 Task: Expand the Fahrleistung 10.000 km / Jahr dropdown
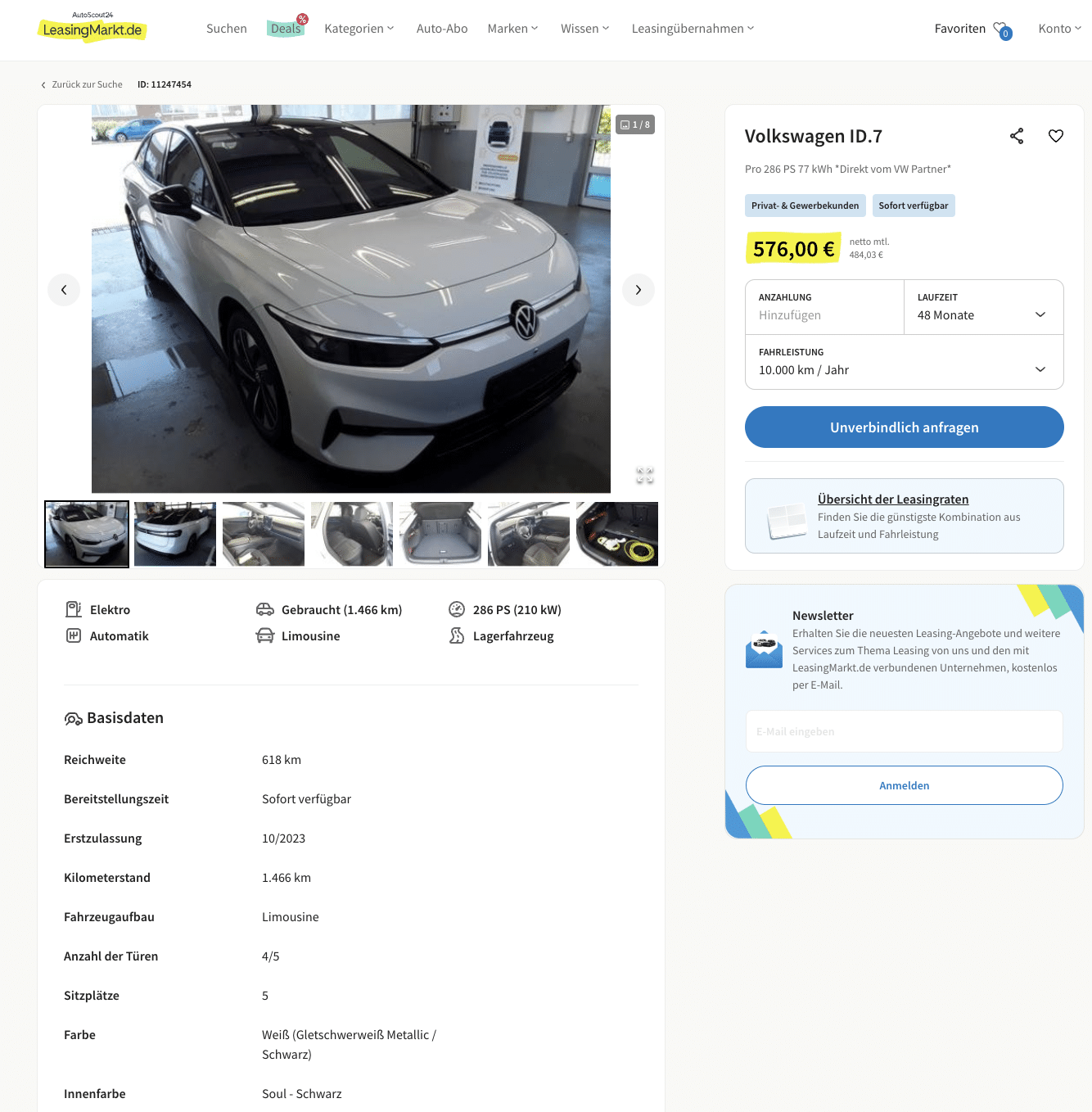(905, 362)
